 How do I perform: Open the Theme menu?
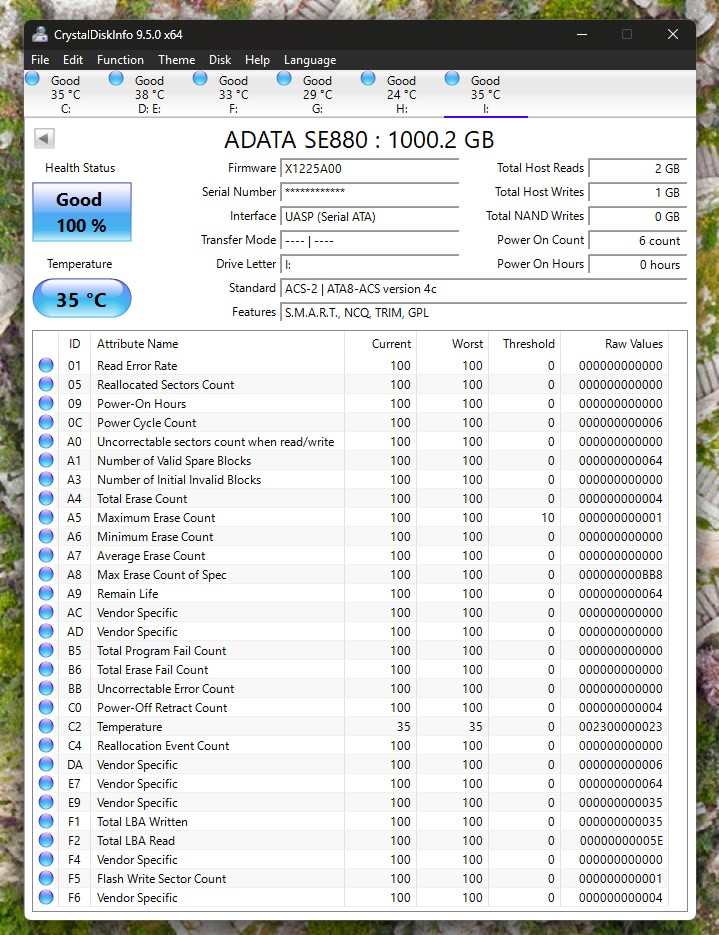(176, 60)
